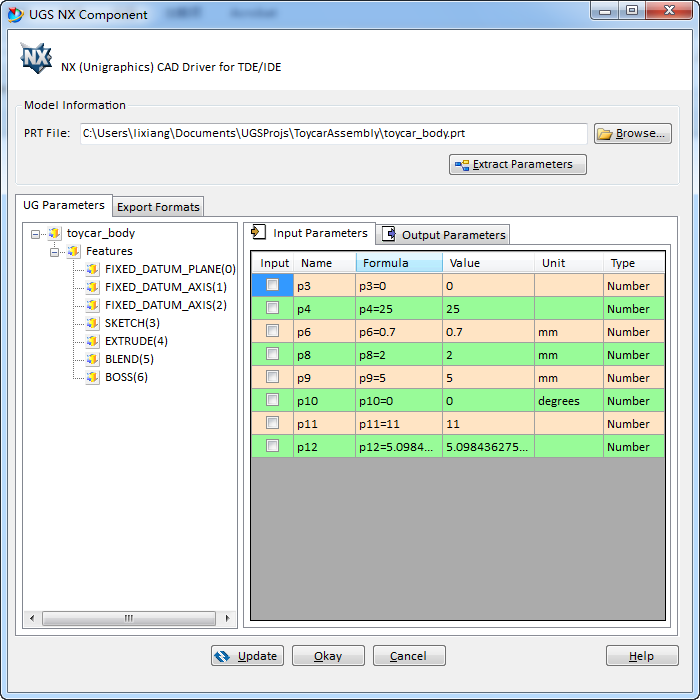Click the FIXED_DATUM_AXIS(1) feature icon

click(92, 287)
